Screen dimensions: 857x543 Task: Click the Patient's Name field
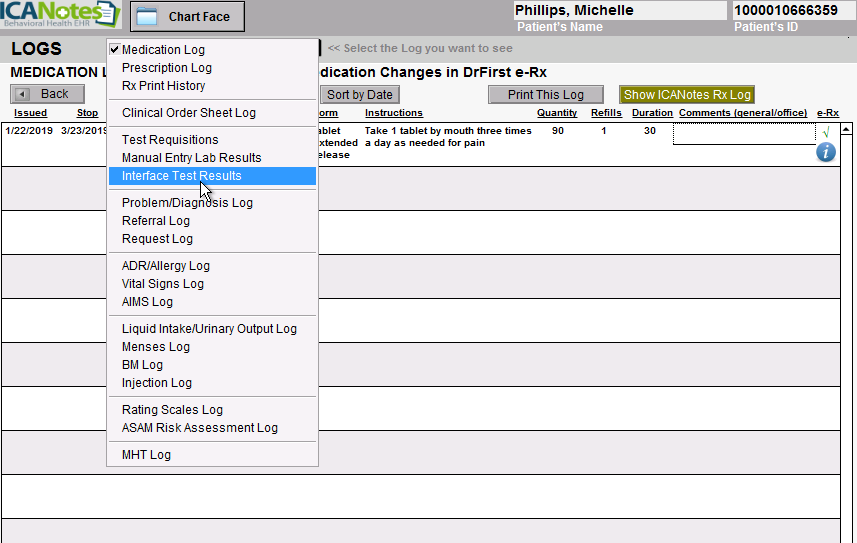click(620, 11)
